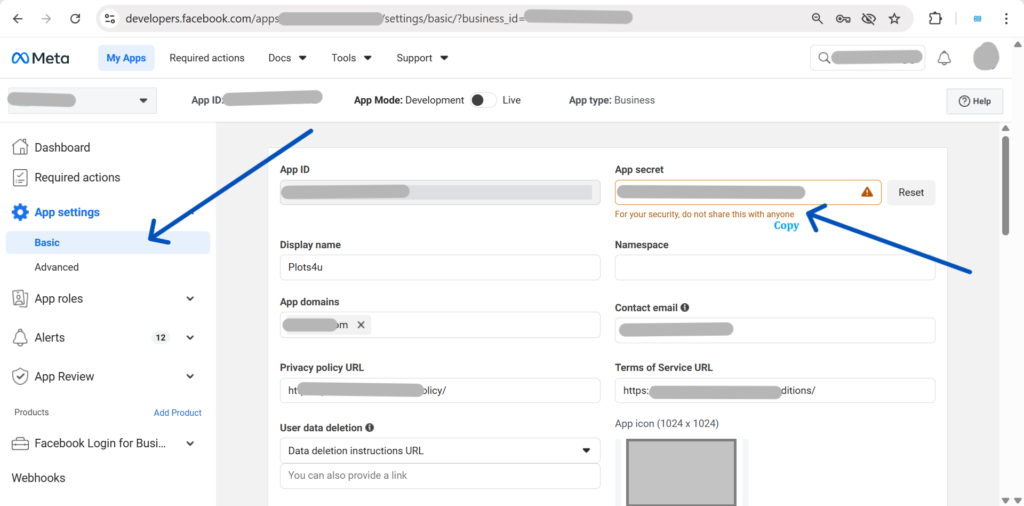1024x506 pixels.
Task: Click the 'App type: Business' text
Action: (612, 101)
